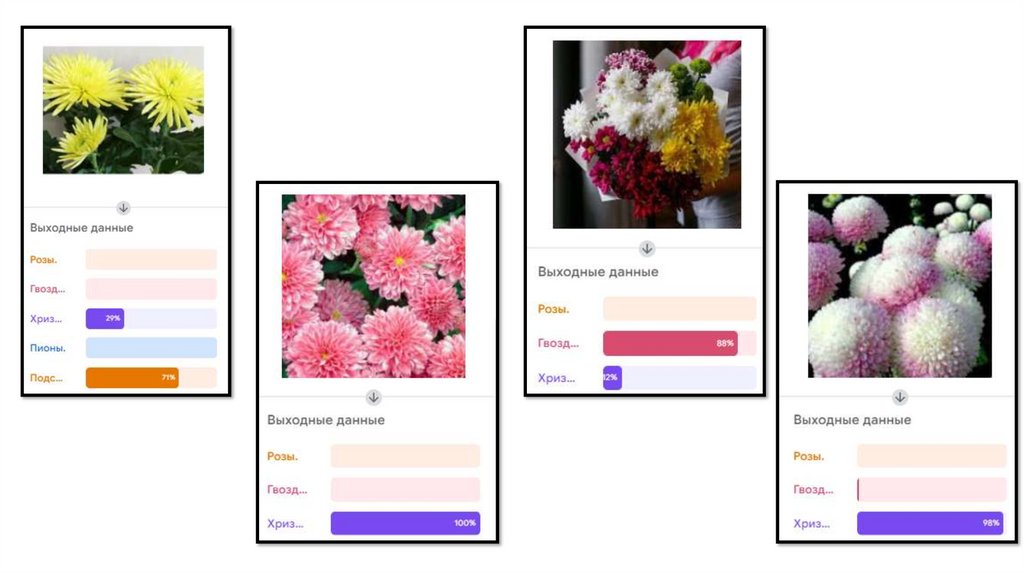Open the yellow chrysanthemum image
This screenshot has height=574, width=1024.
coord(123,110)
